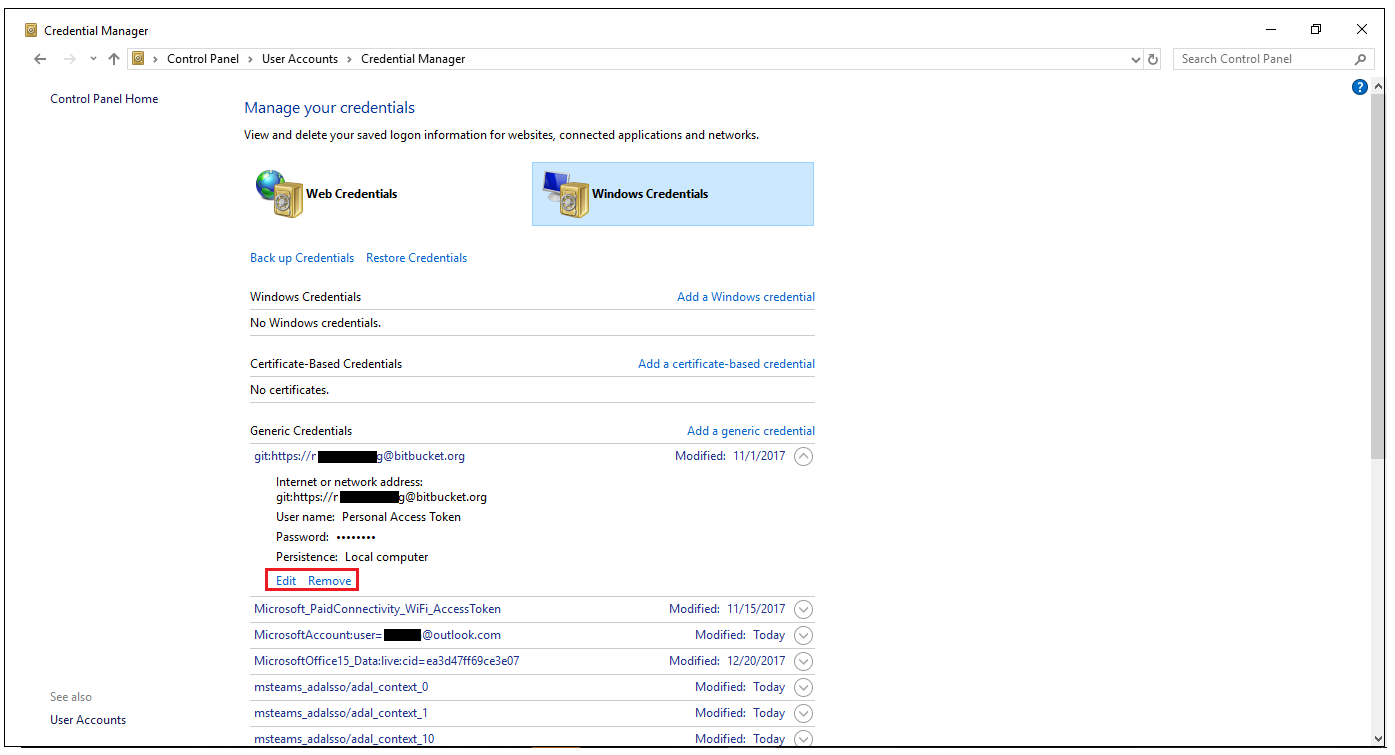This screenshot has height=755, width=1395.
Task: Click MicrosoftAccount outlook.com credential name
Action: click(x=377, y=635)
